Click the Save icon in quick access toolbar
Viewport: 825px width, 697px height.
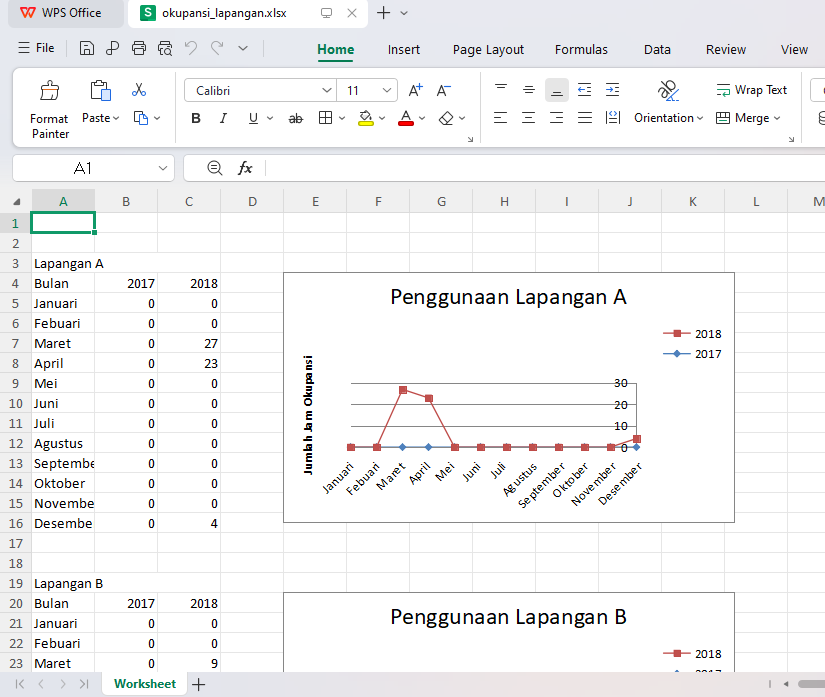pos(87,48)
